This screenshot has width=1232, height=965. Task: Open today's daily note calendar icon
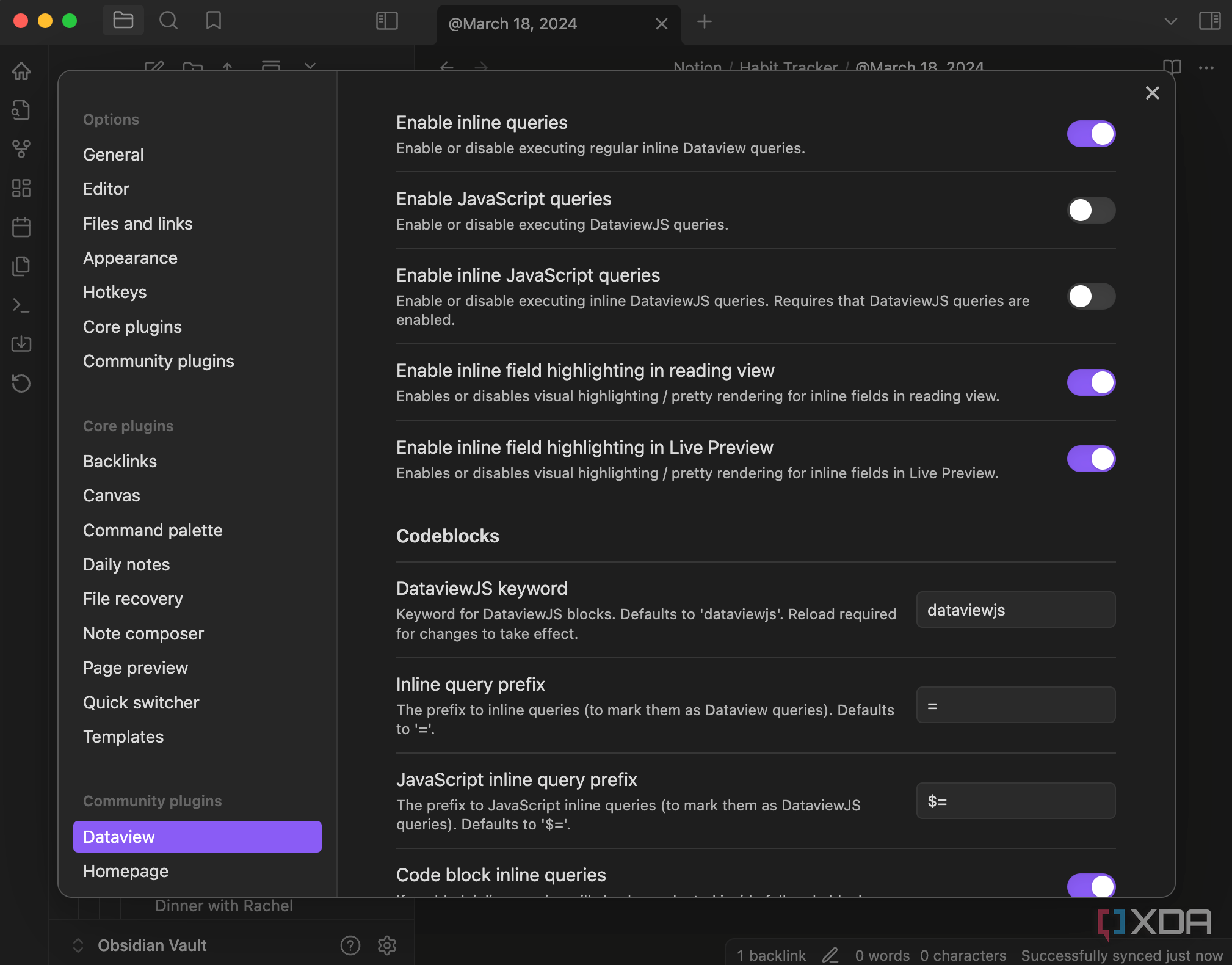click(x=21, y=227)
